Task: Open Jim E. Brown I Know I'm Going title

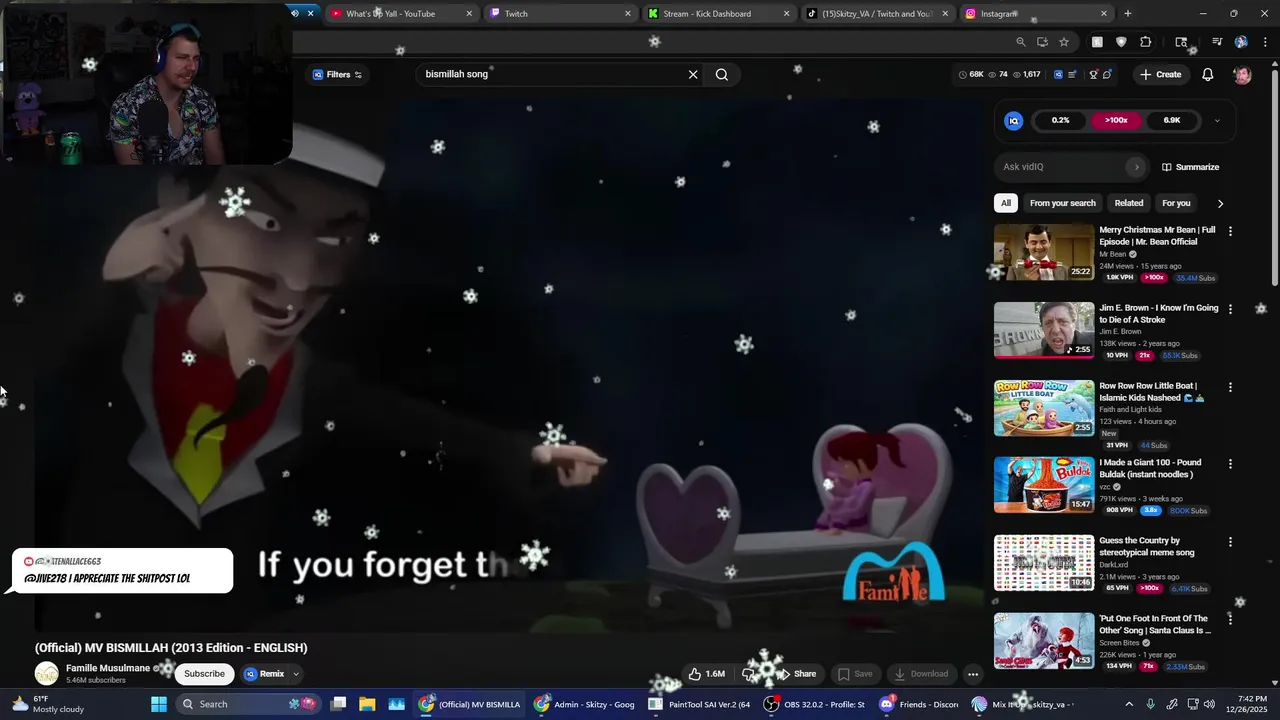Action: click(x=1159, y=314)
